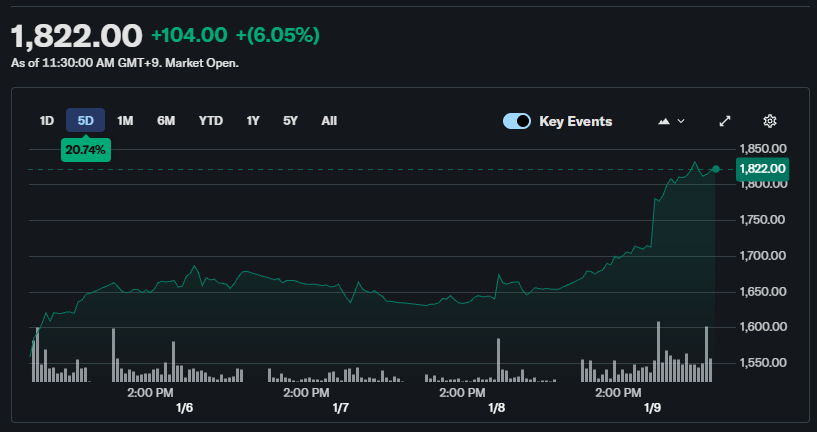Click the Key Events label text
Image resolution: width=817 pixels, height=432 pixels.
click(x=576, y=121)
